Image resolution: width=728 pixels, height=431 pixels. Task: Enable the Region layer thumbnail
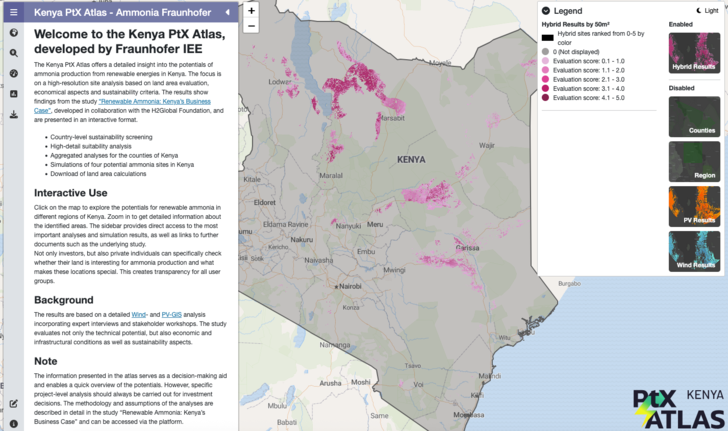(694, 162)
